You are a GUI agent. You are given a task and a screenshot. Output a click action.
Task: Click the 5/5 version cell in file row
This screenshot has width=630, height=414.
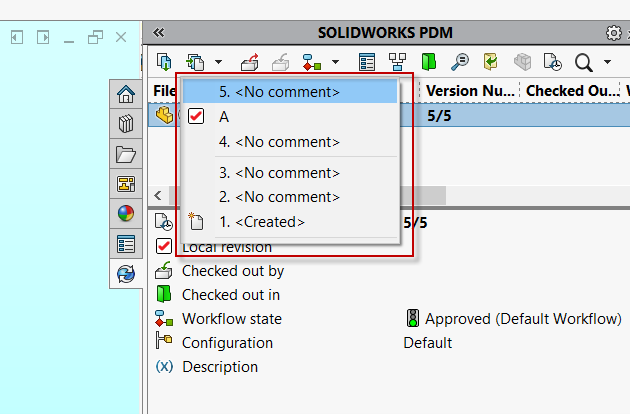[x=439, y=116]
